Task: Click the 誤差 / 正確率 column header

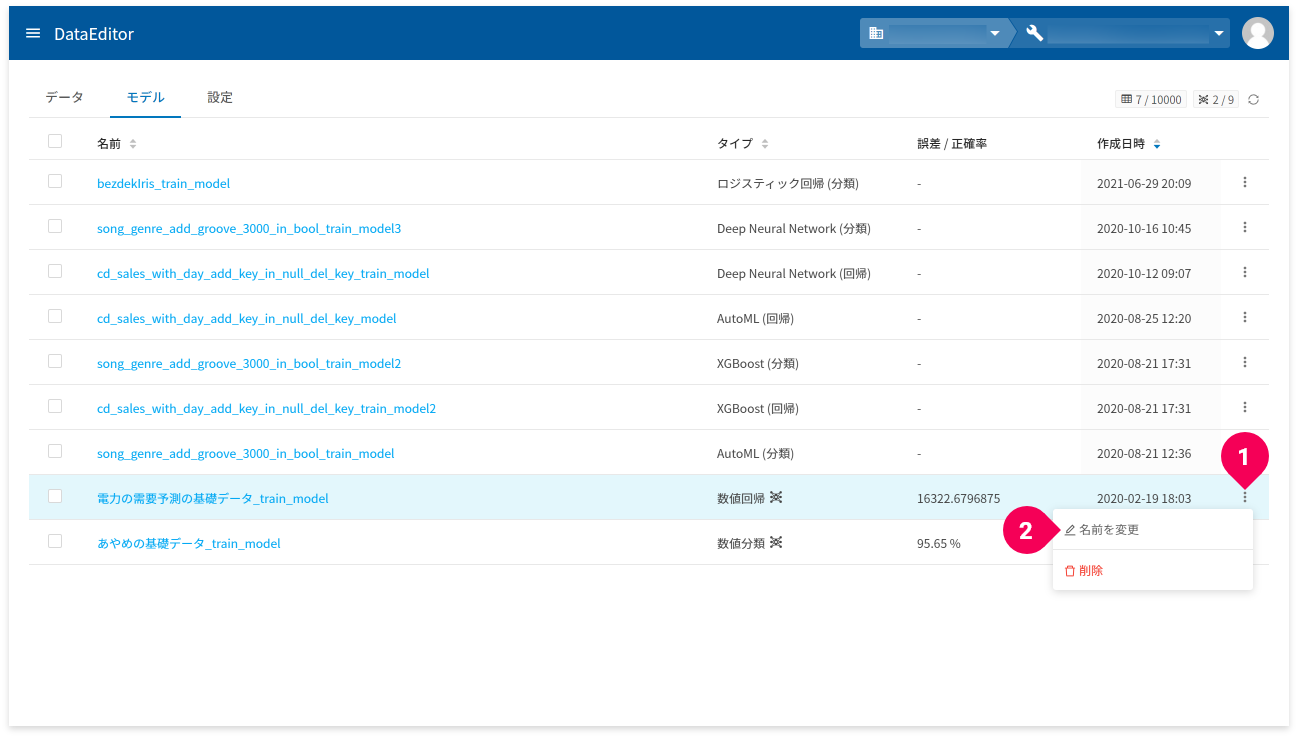Action: [952, 144]
